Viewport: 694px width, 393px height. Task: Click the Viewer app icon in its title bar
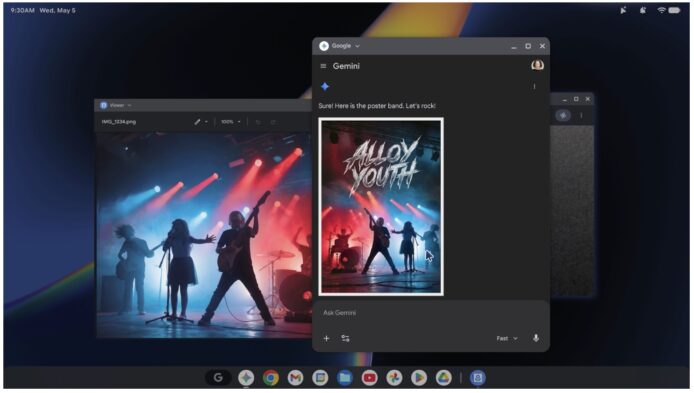click(104, 105)
